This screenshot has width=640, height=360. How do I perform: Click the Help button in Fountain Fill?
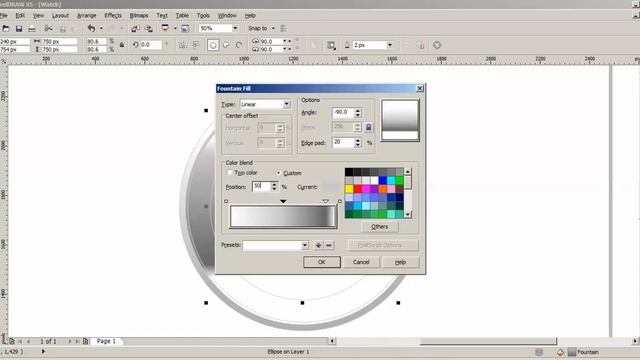[x=400, y=262]
